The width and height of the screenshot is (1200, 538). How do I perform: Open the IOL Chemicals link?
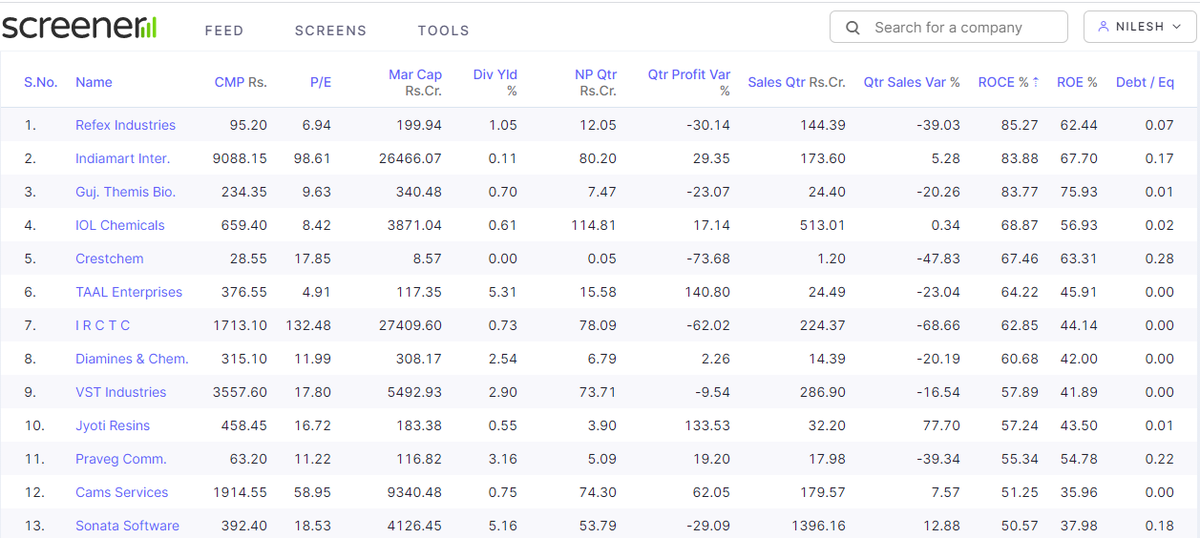pyautogui.click(x=120, y=225)
